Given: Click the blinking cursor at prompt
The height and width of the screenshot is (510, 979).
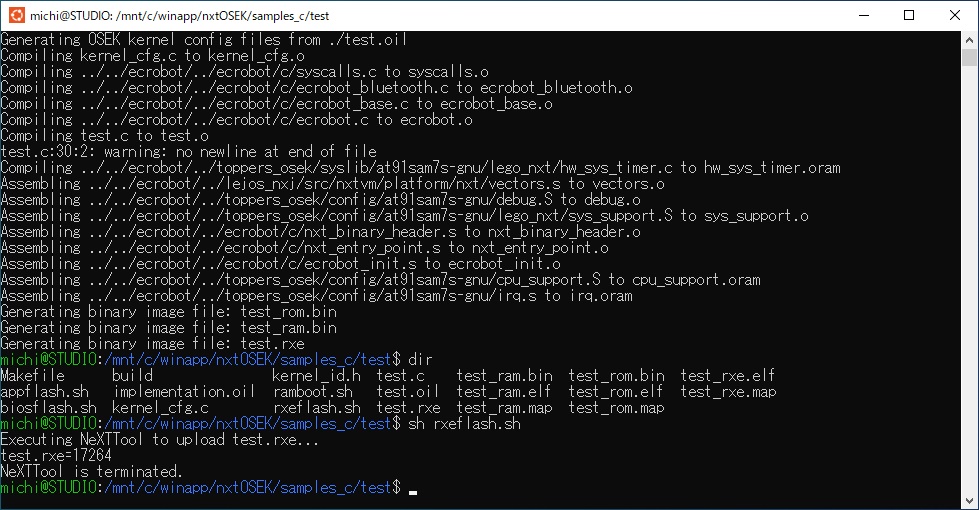Looking at the screenshot, I should point(413,493).
